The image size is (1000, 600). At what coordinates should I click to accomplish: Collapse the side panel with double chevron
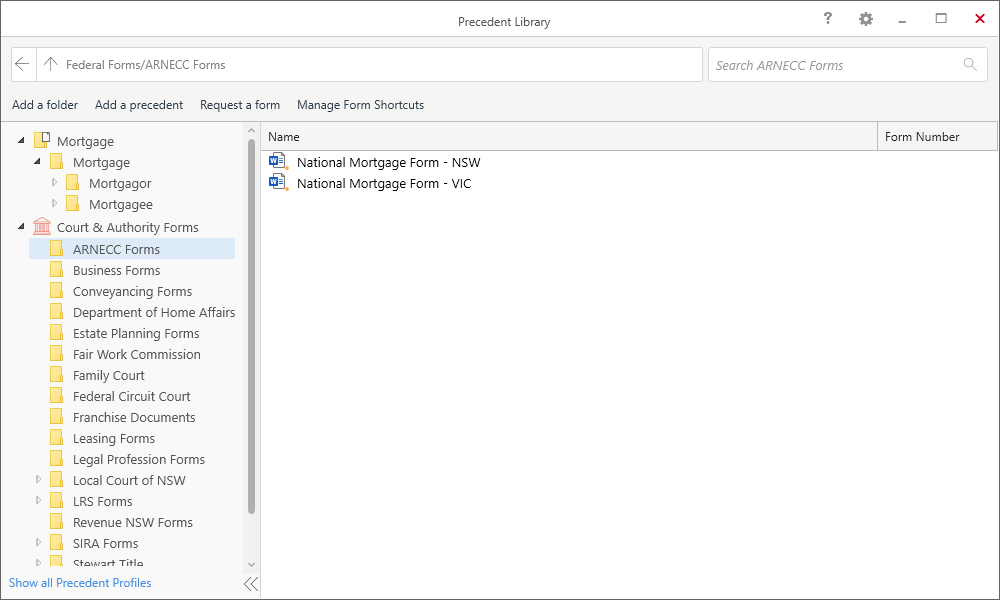tap(251, 583)
